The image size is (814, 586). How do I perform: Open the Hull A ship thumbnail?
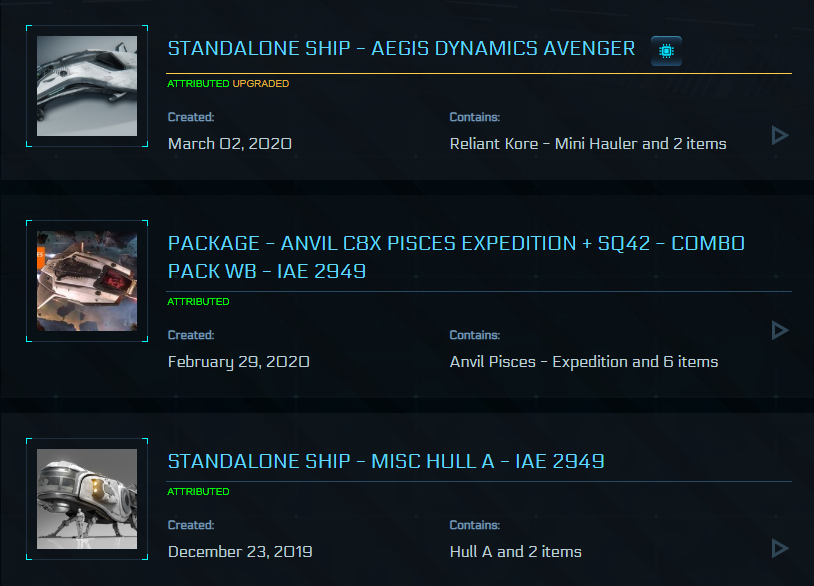pos(87,499)
